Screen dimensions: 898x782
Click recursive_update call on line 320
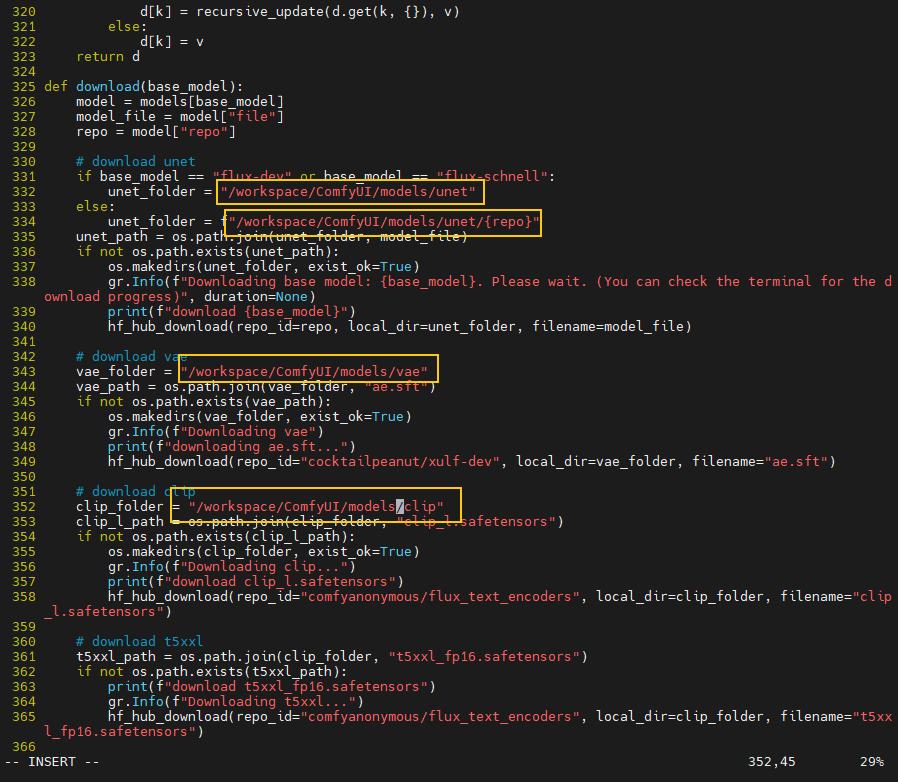tap(328, 11)
